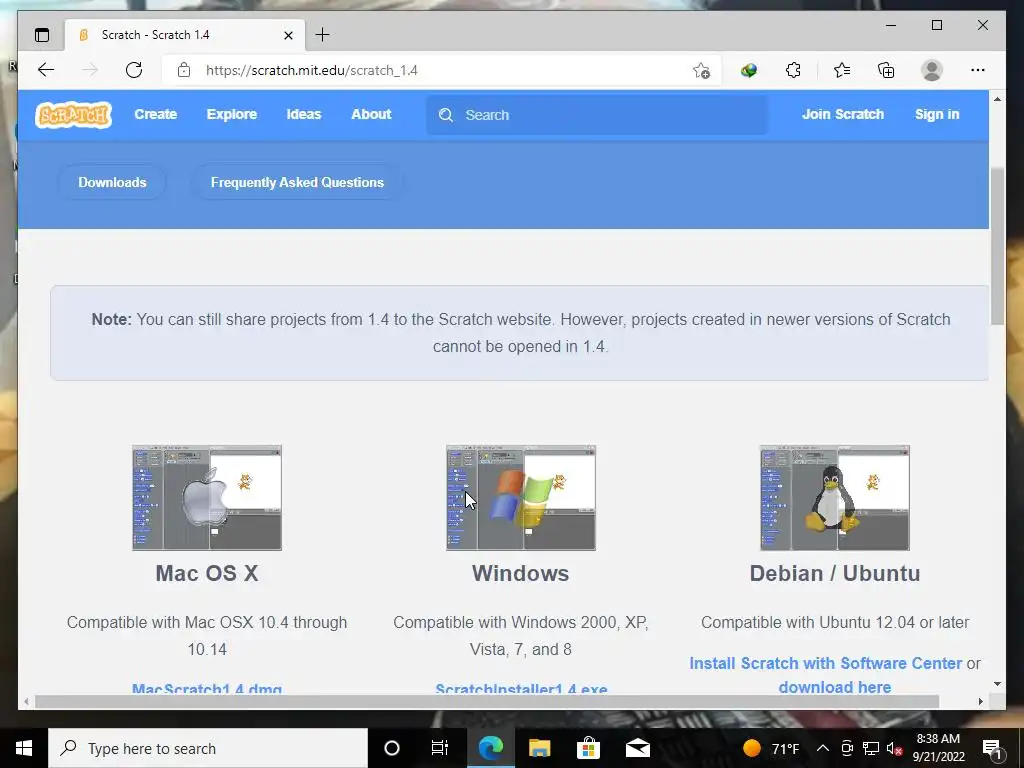Open the Internet Download Manager extension icon
The image size is (1024, 768).
click(748, 70)
